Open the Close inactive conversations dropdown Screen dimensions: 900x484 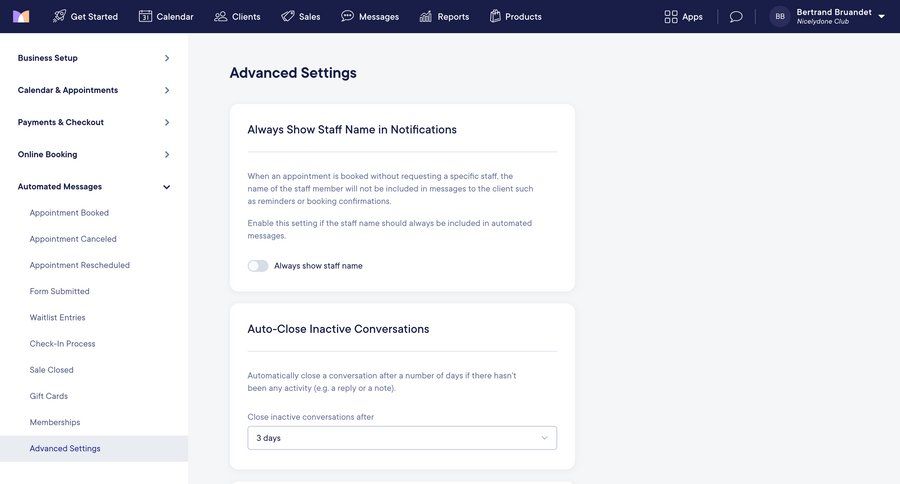click(402, 438)
